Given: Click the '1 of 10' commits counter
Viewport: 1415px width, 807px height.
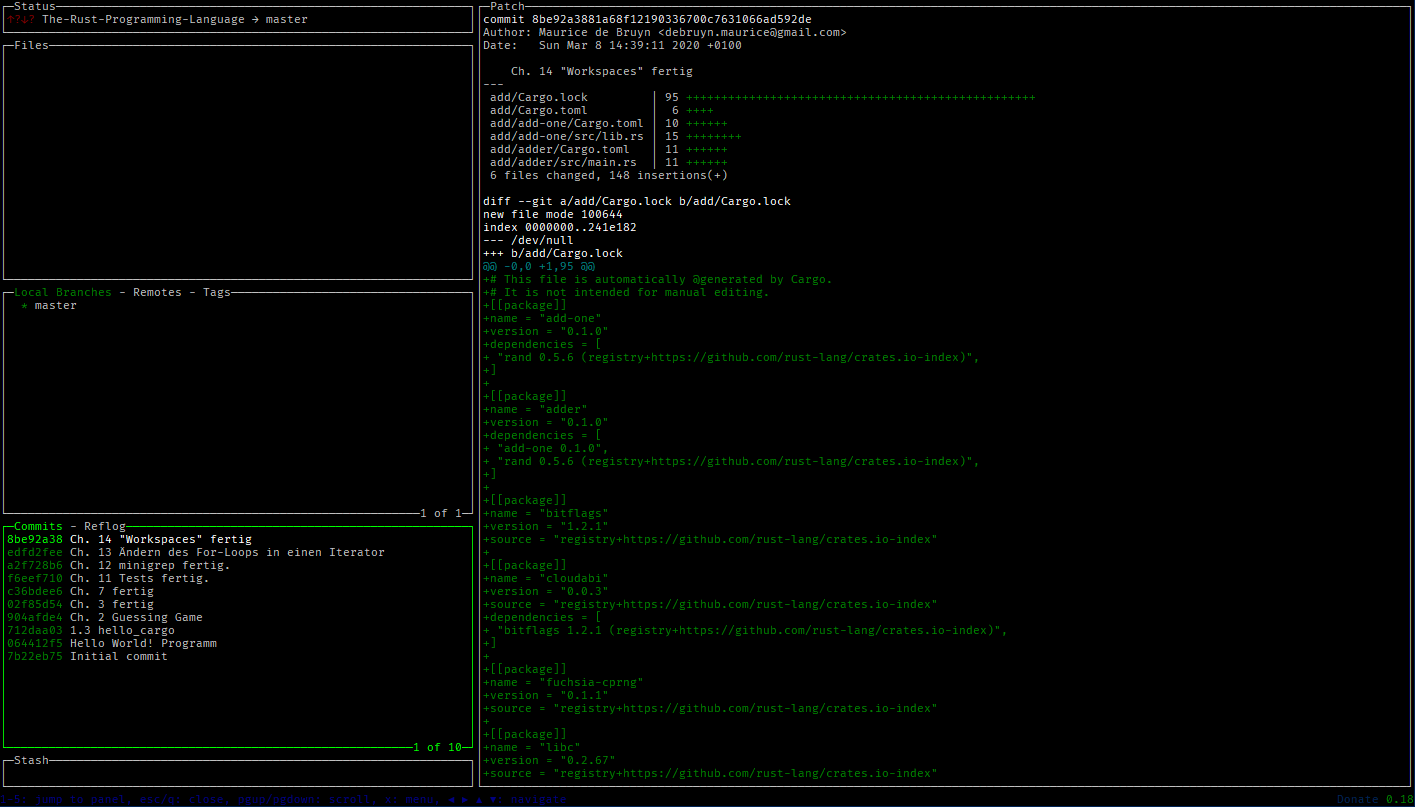Looking at the screenshot, I should 437,747.
